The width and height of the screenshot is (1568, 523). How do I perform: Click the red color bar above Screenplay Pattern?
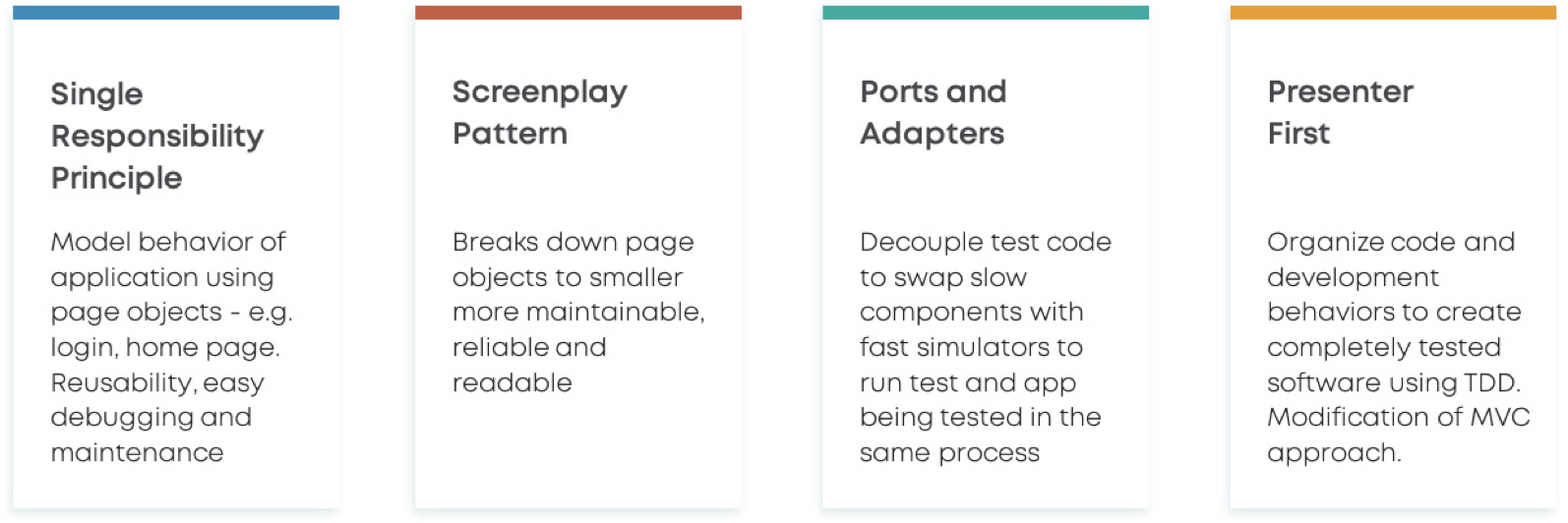578,13
